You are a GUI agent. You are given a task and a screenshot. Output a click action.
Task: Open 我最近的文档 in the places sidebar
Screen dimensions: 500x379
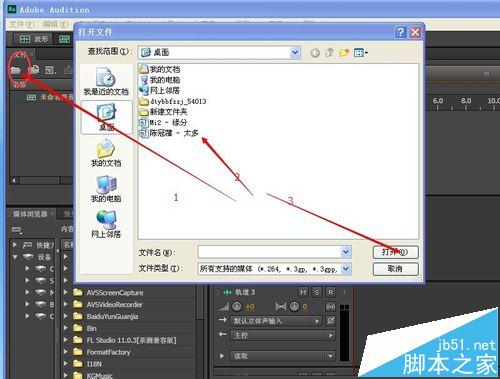(x=106, y=81)
